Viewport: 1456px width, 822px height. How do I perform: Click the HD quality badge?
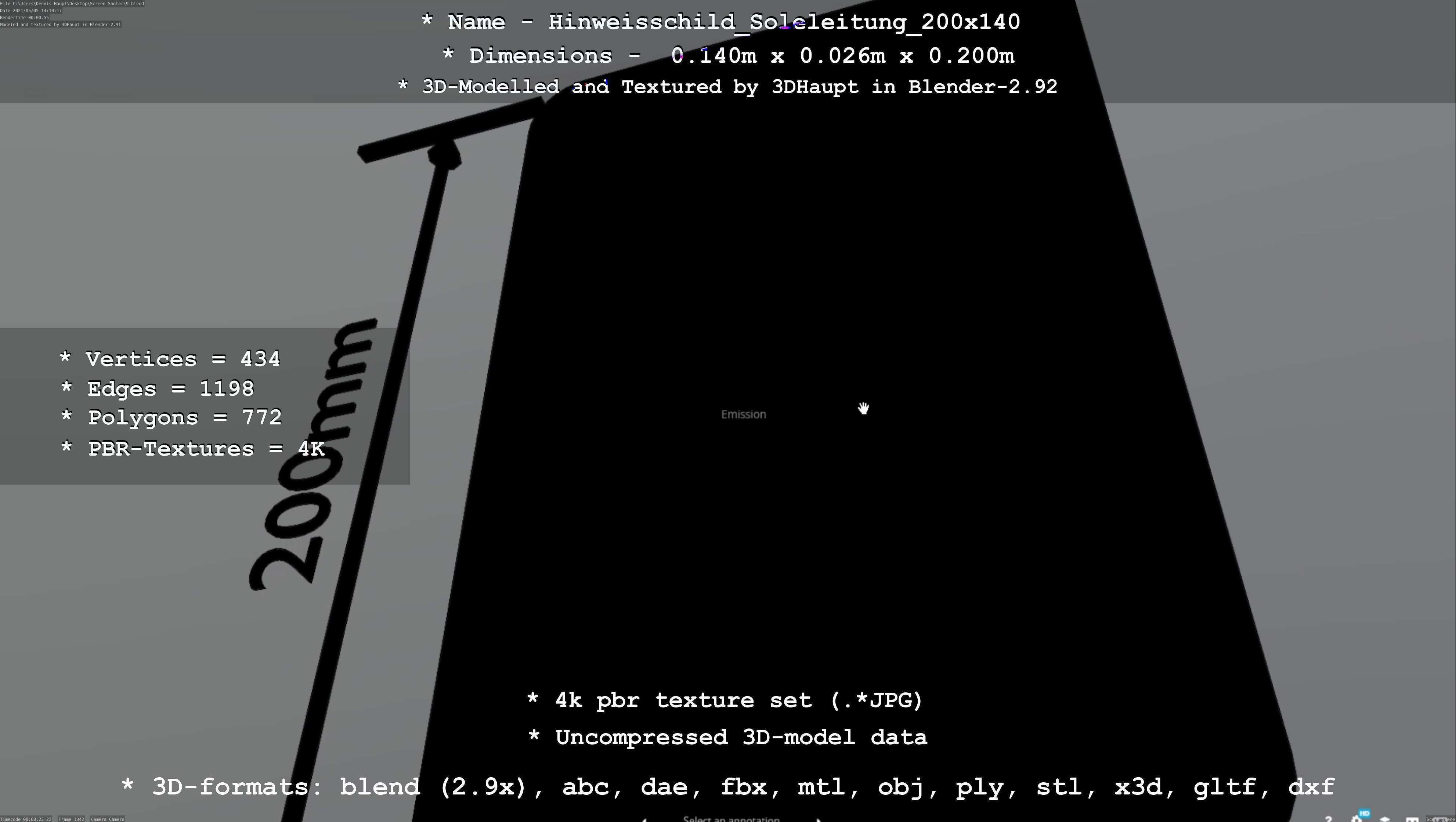[x=1365, y=814]
